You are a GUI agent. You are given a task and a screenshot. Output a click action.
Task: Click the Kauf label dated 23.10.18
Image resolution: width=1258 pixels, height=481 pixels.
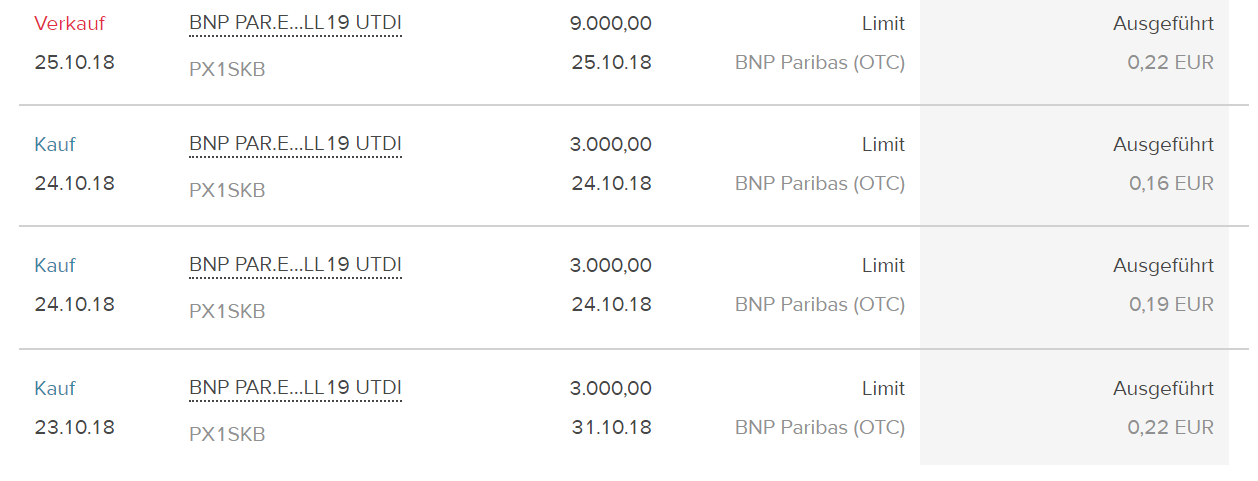click(55, 389)
